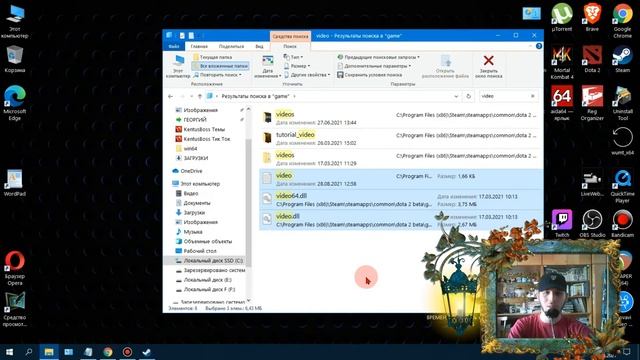The height and width of the screenshot is (360, 640).
Task: Select videos folder dated 17.03.2021 11:29
Action: tap(401, 159)
